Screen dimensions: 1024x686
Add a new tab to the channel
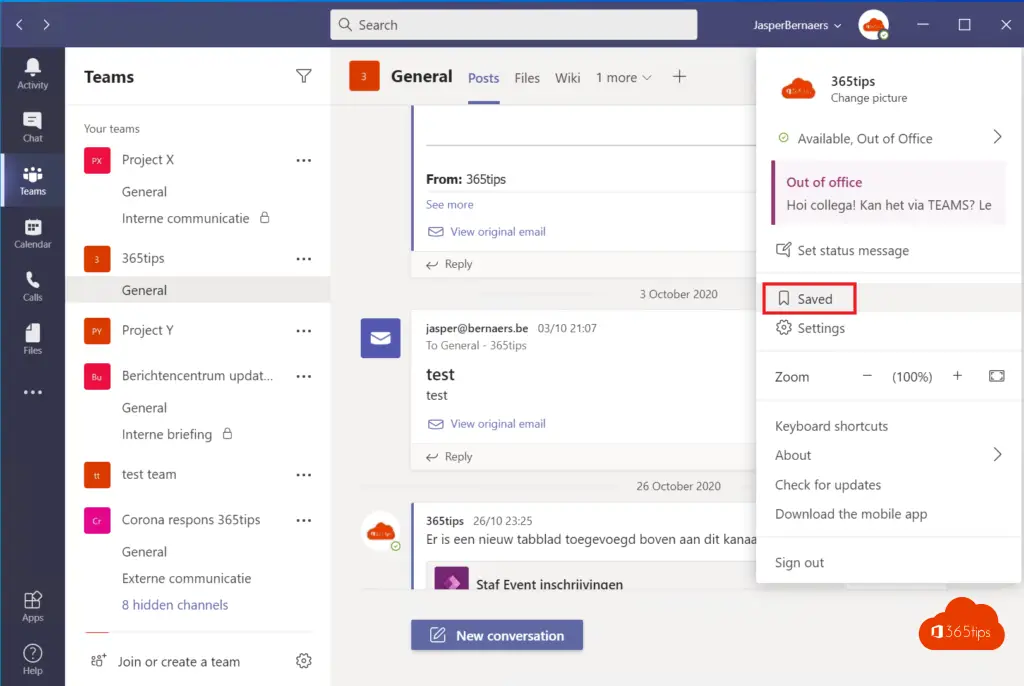click(679, 76)
